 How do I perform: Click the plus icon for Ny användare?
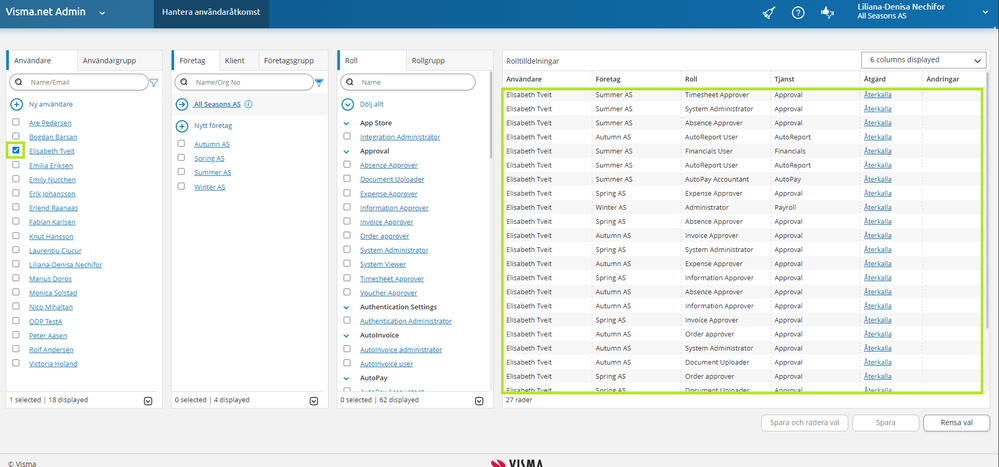click(x=17, y=104)
